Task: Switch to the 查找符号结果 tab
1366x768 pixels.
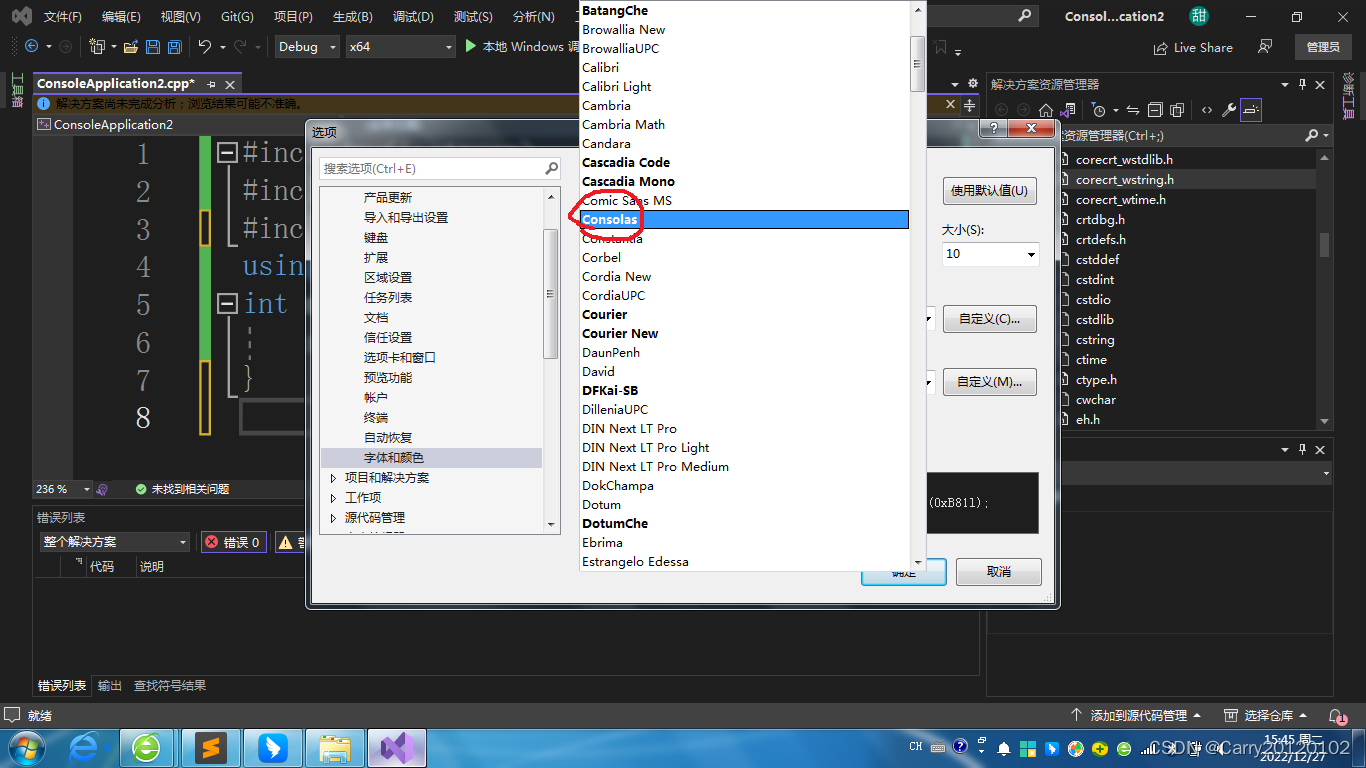Action: tap(170, 686)
